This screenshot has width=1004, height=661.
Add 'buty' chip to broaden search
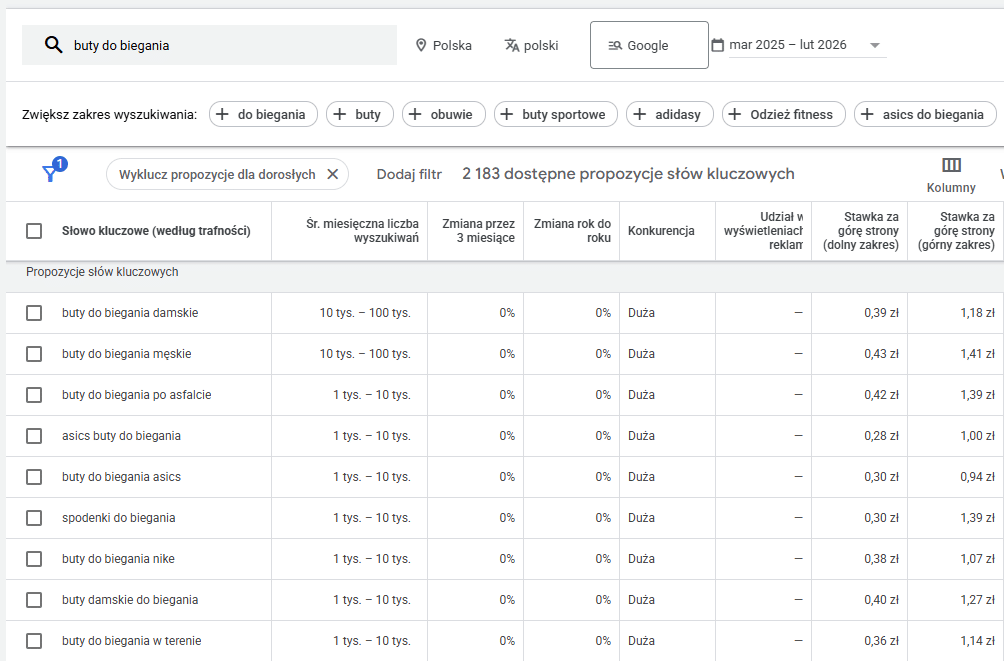pyautogui.click(x=360, y=115)
